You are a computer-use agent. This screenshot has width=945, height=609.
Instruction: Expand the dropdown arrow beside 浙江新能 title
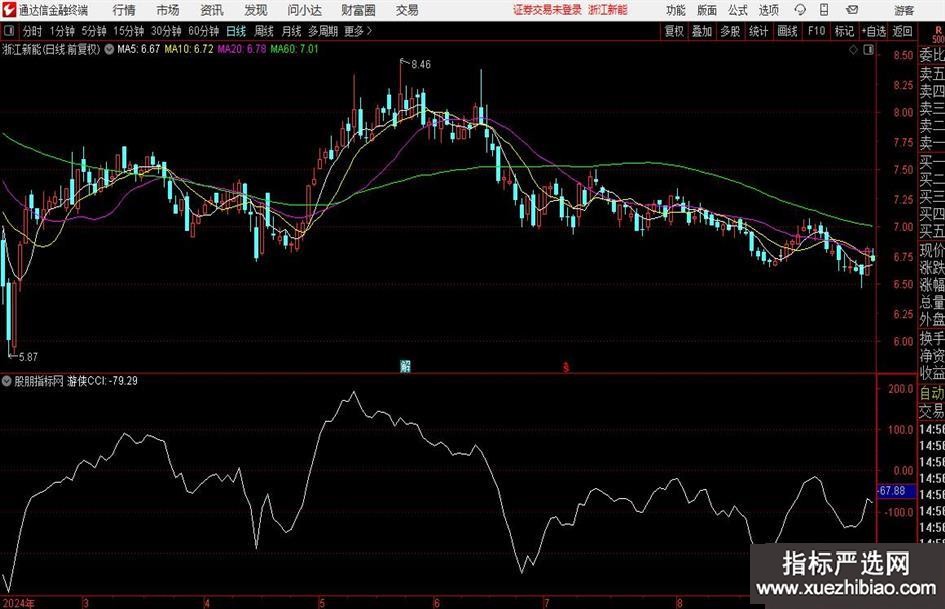tap(109, 49)
